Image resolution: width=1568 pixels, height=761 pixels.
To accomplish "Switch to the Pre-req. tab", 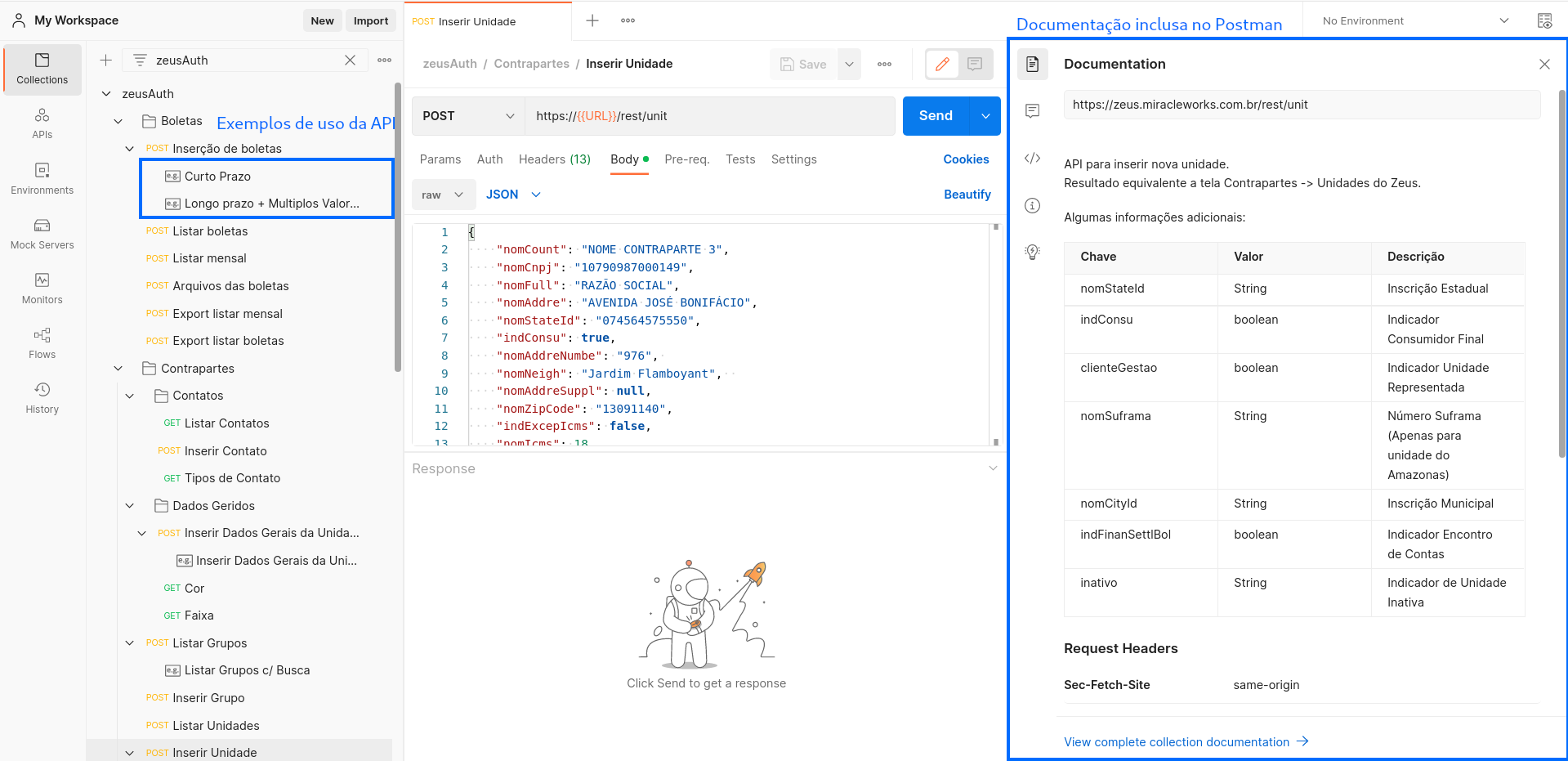I will pyautogui.click(x=687, y=159).
